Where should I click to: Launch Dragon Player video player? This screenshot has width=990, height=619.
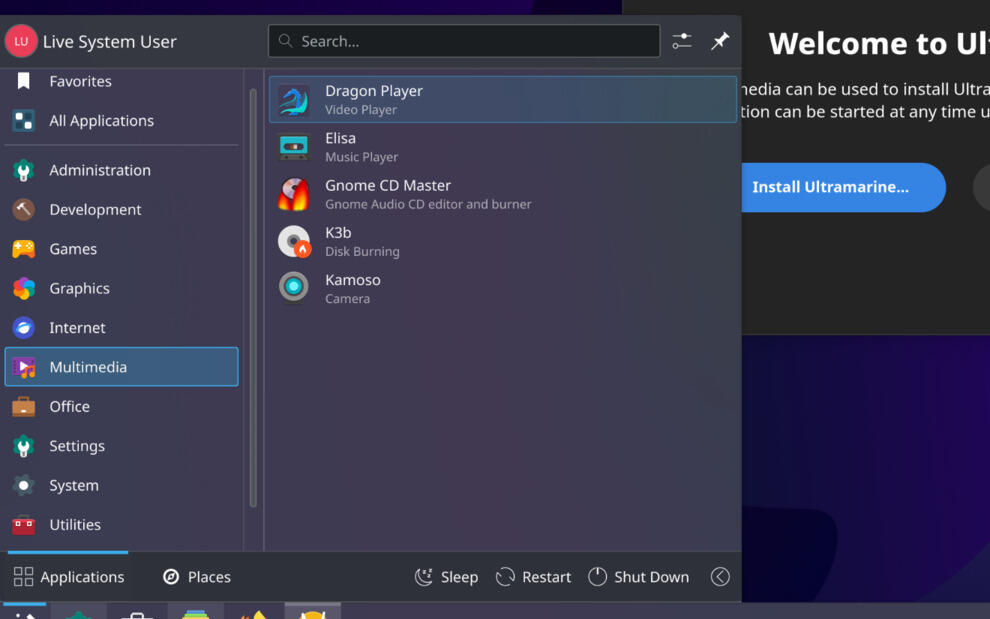503,100
